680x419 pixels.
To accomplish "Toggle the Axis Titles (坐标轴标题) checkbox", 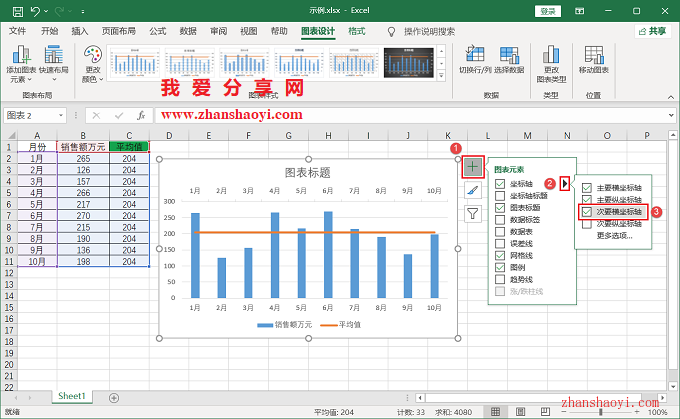I will [x=500, y=196].
